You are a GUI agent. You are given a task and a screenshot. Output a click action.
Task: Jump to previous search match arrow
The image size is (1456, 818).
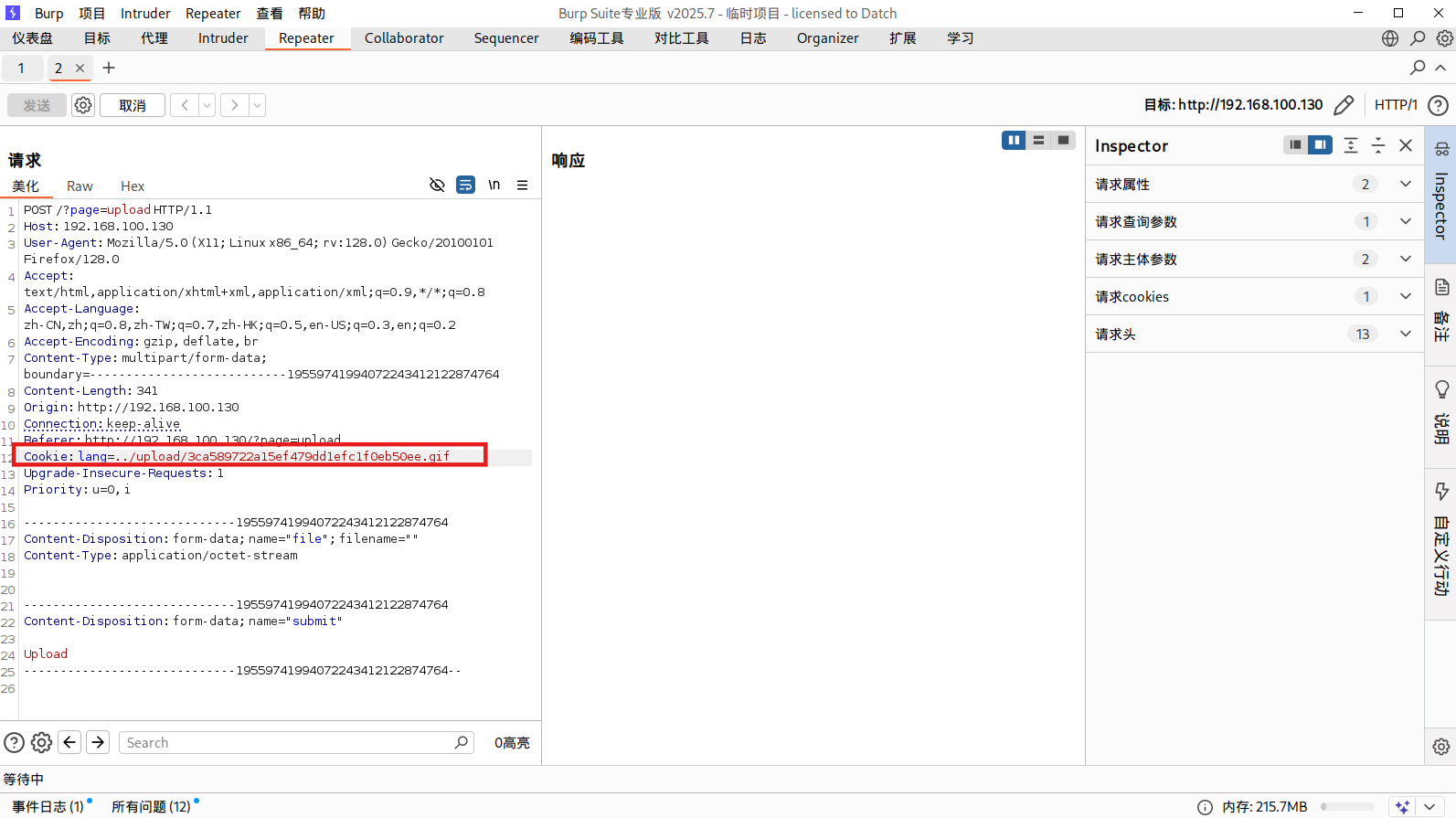pos(69,742)
